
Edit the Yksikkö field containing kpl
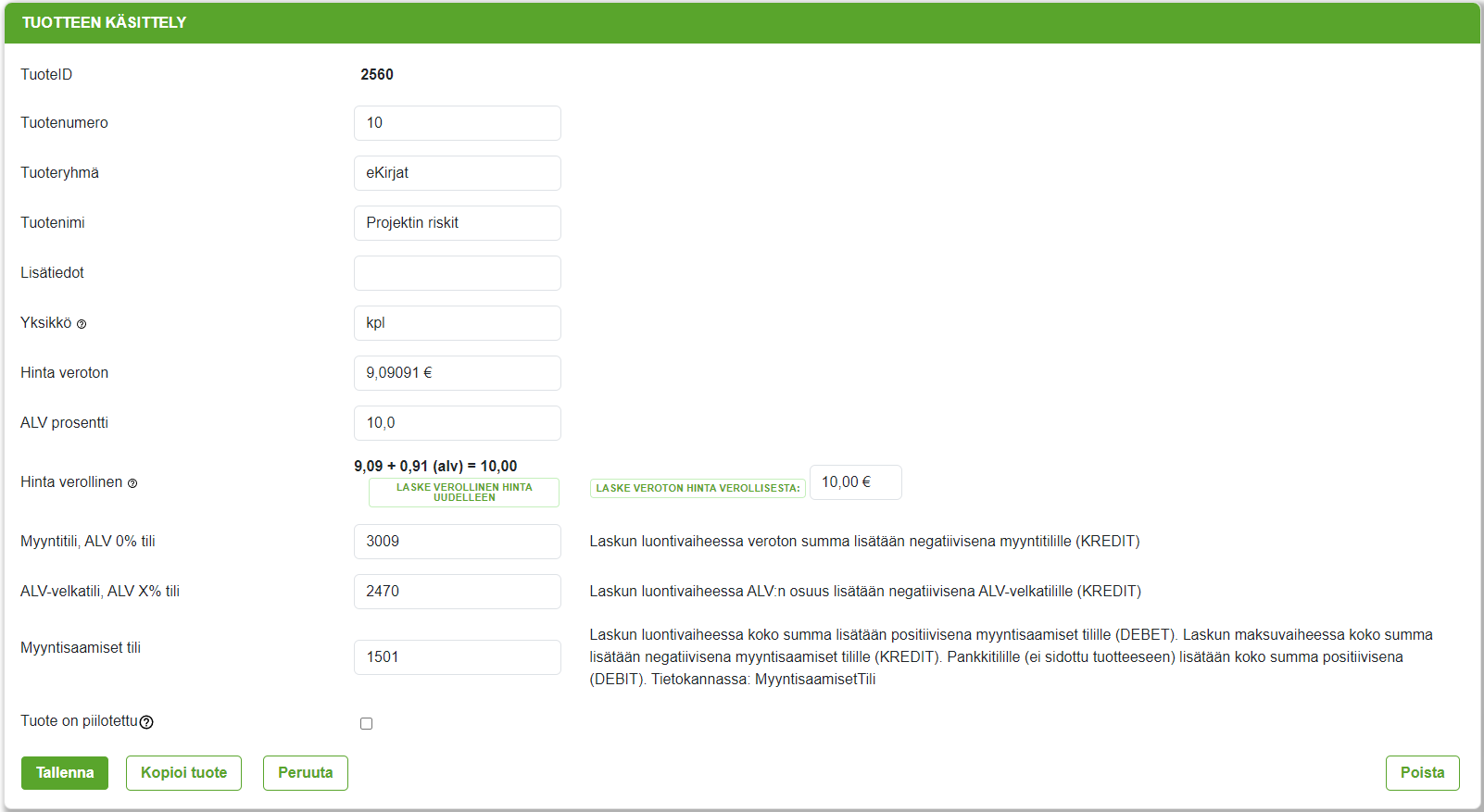[x=458, y=323]
